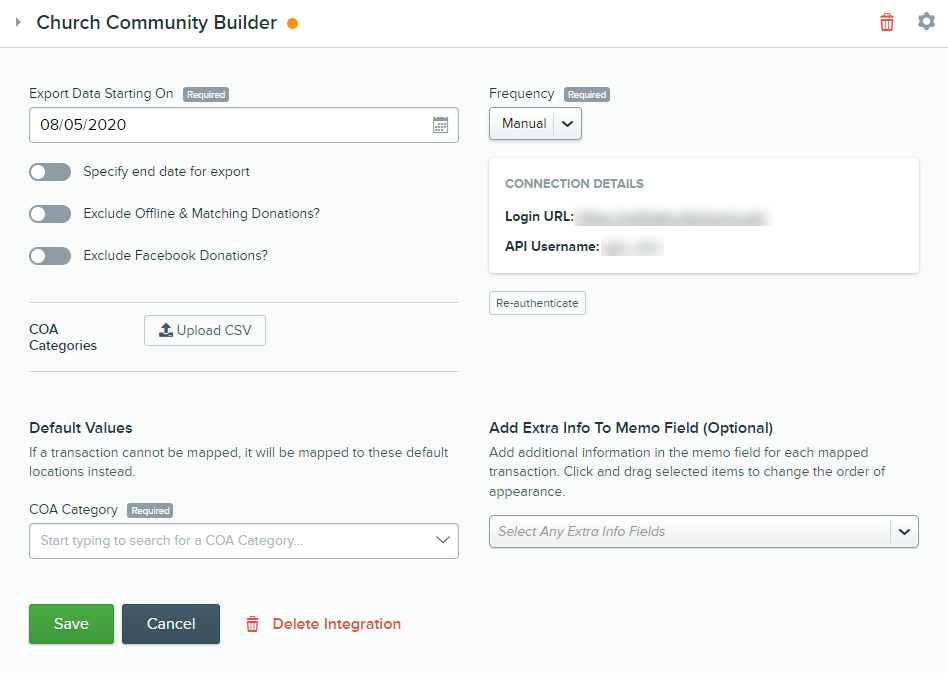Click the COA Categories label
Image resolution: width=948 pixels, height=673 pixels.
[63, 337]
